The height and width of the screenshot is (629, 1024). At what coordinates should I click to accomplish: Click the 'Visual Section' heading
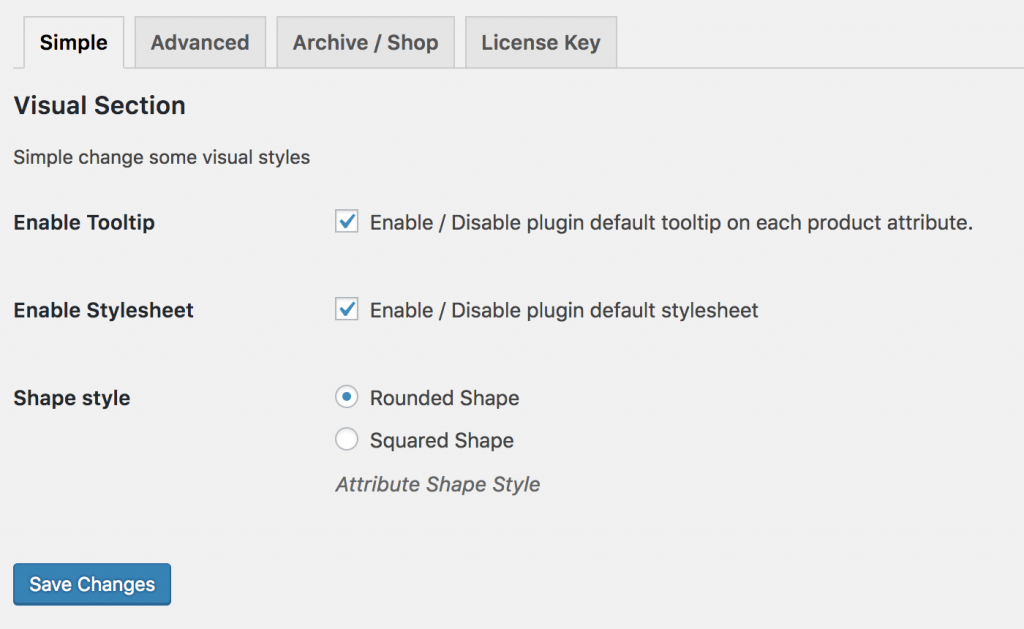point(99,105)
